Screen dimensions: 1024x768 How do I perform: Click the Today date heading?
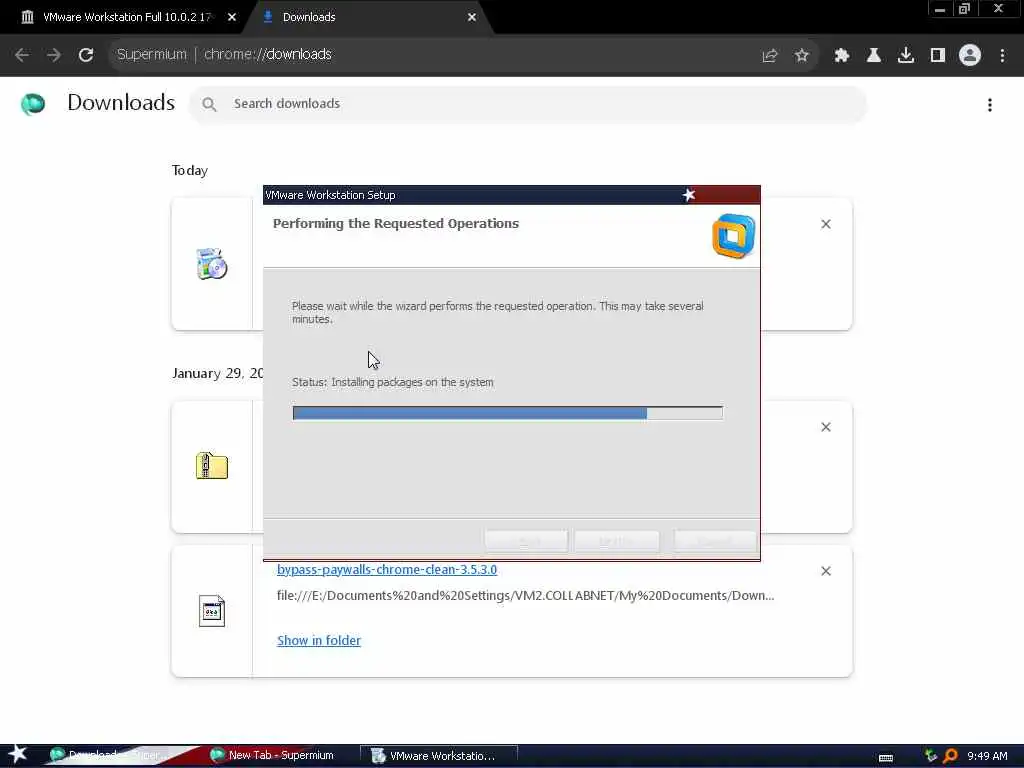(x=190, y=170)
